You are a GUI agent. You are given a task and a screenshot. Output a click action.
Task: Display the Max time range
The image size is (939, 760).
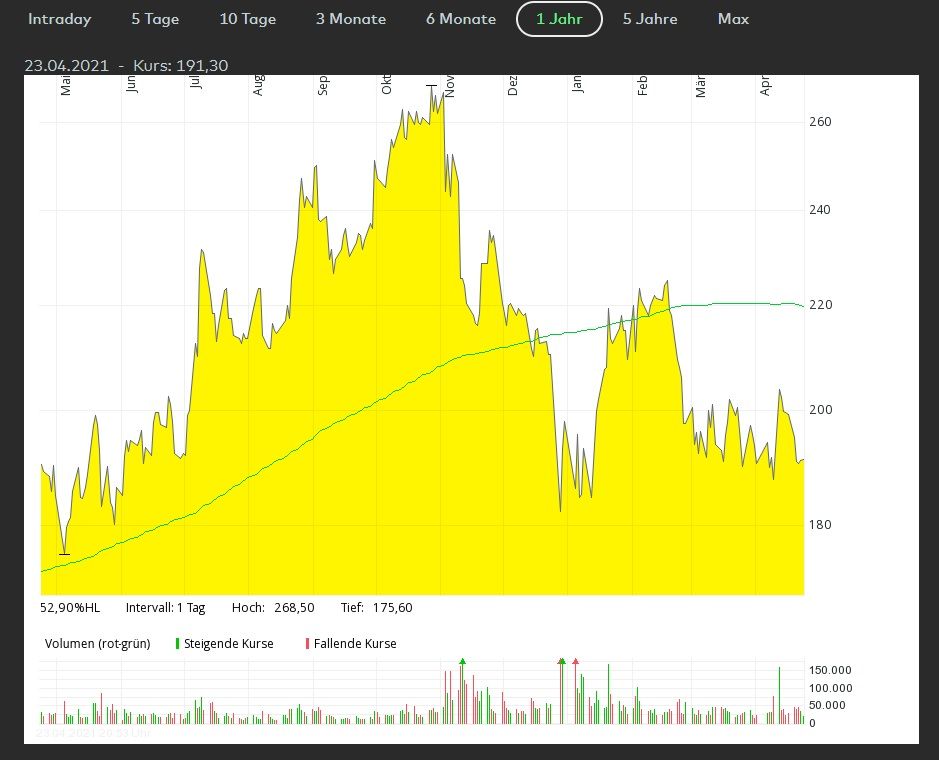733,19
